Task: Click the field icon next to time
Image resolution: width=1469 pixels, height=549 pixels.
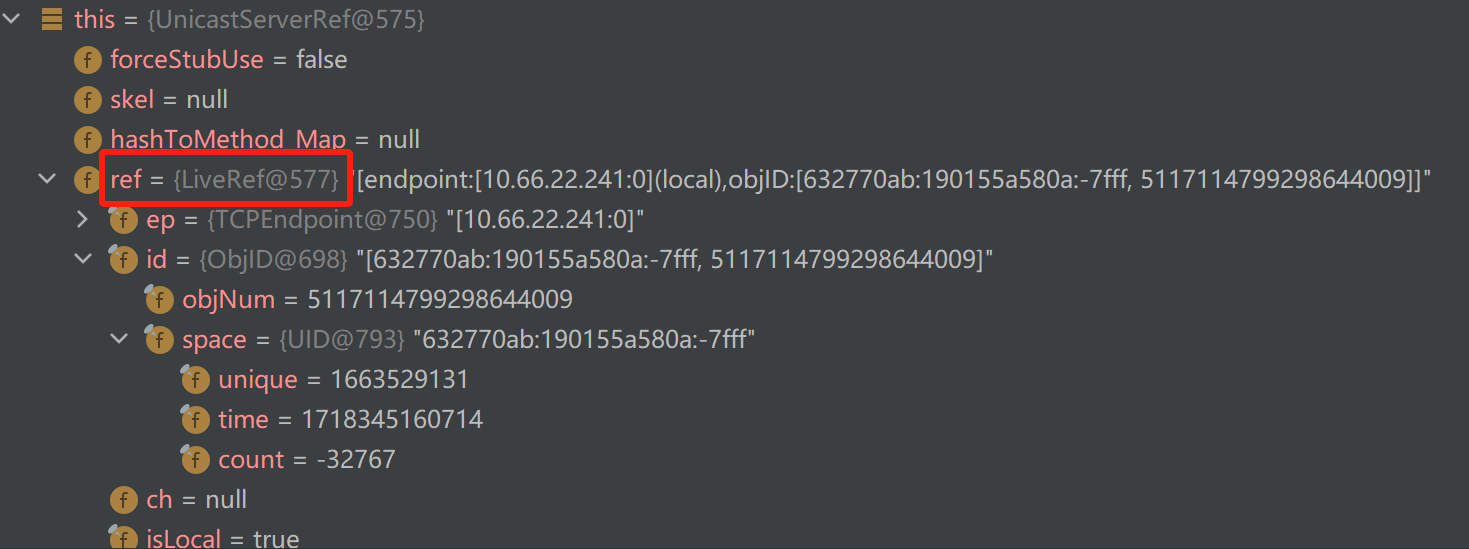Action: click(196, 420)
